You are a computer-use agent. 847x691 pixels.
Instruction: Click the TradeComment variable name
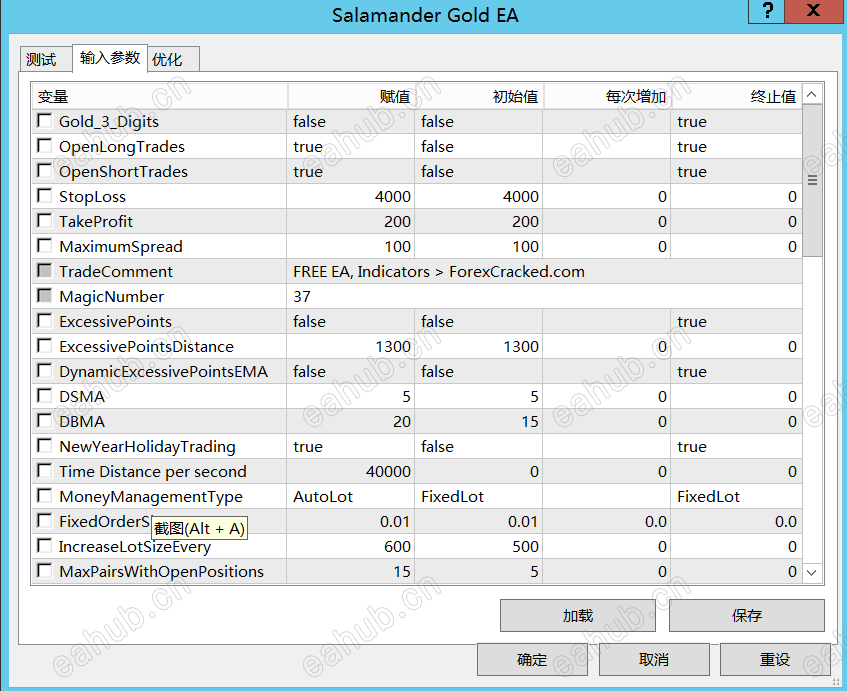click(116, 271)
